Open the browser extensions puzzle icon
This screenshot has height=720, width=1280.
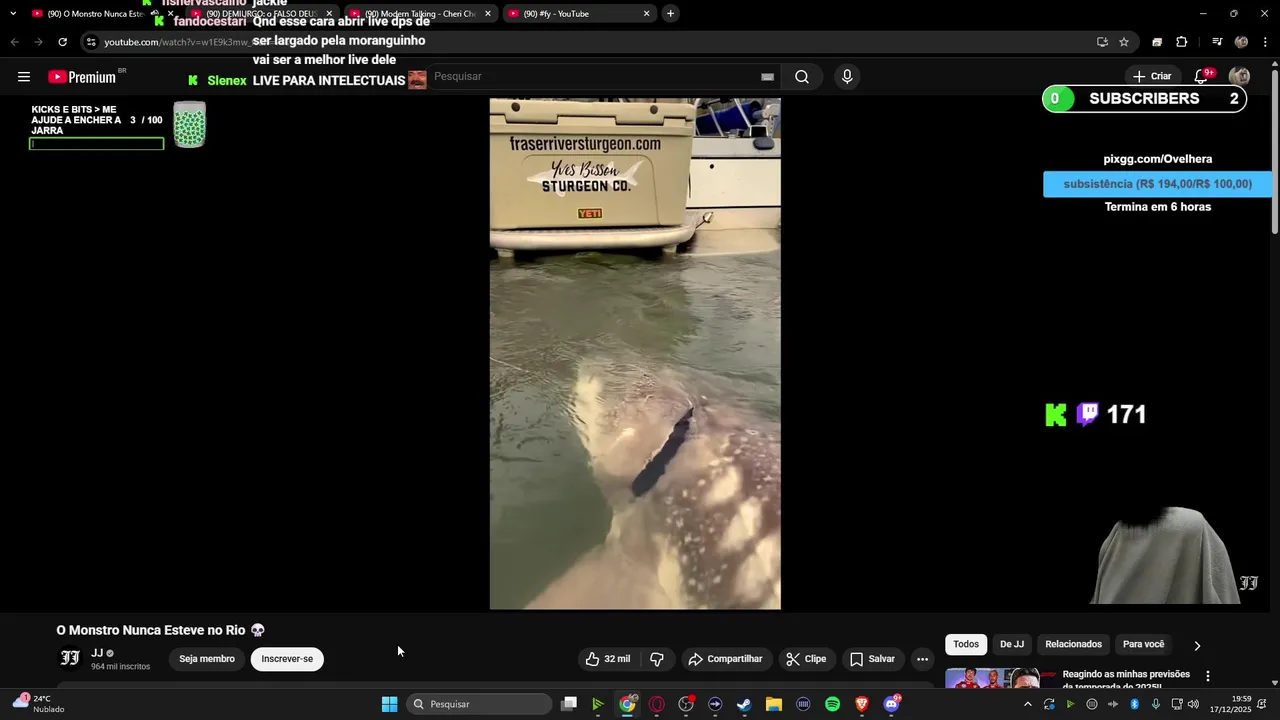tap(1182, 42)
